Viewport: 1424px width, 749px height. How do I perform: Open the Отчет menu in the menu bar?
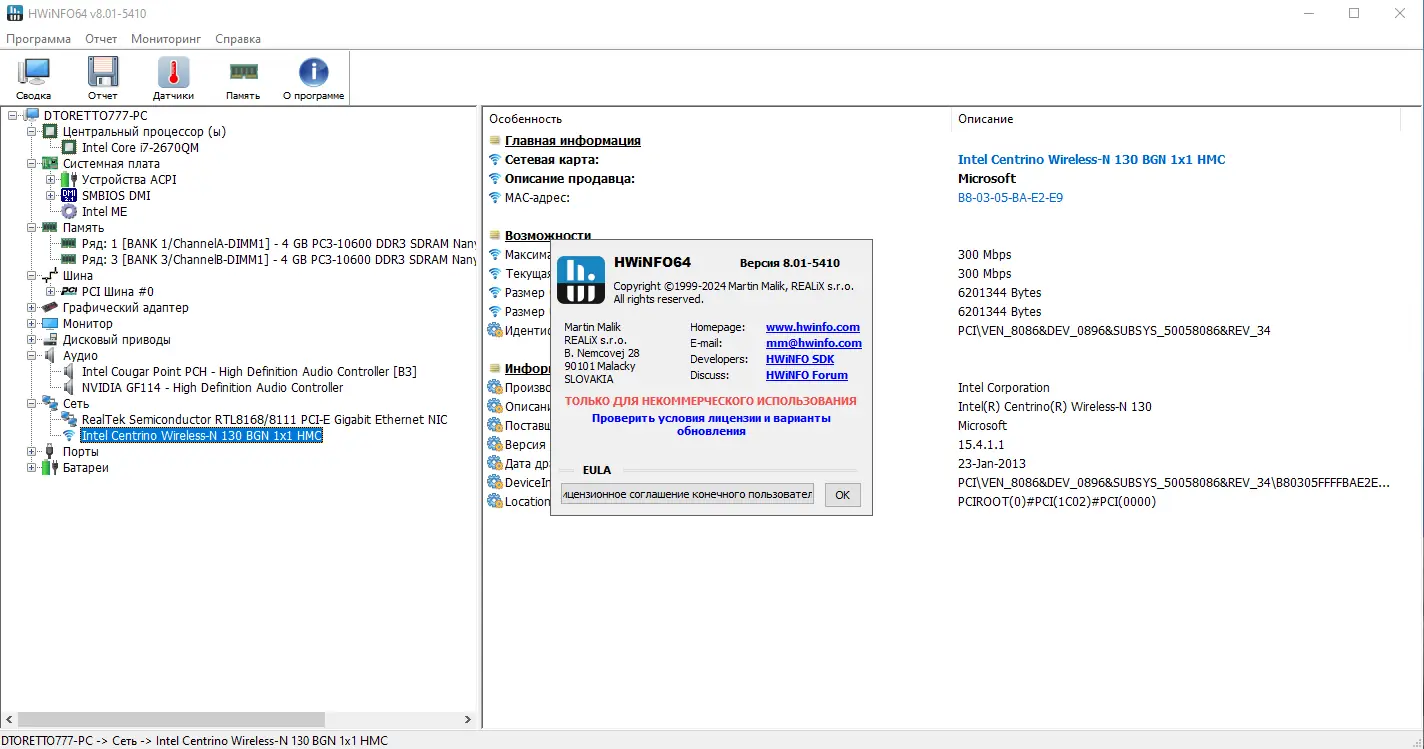click(101, 39)
